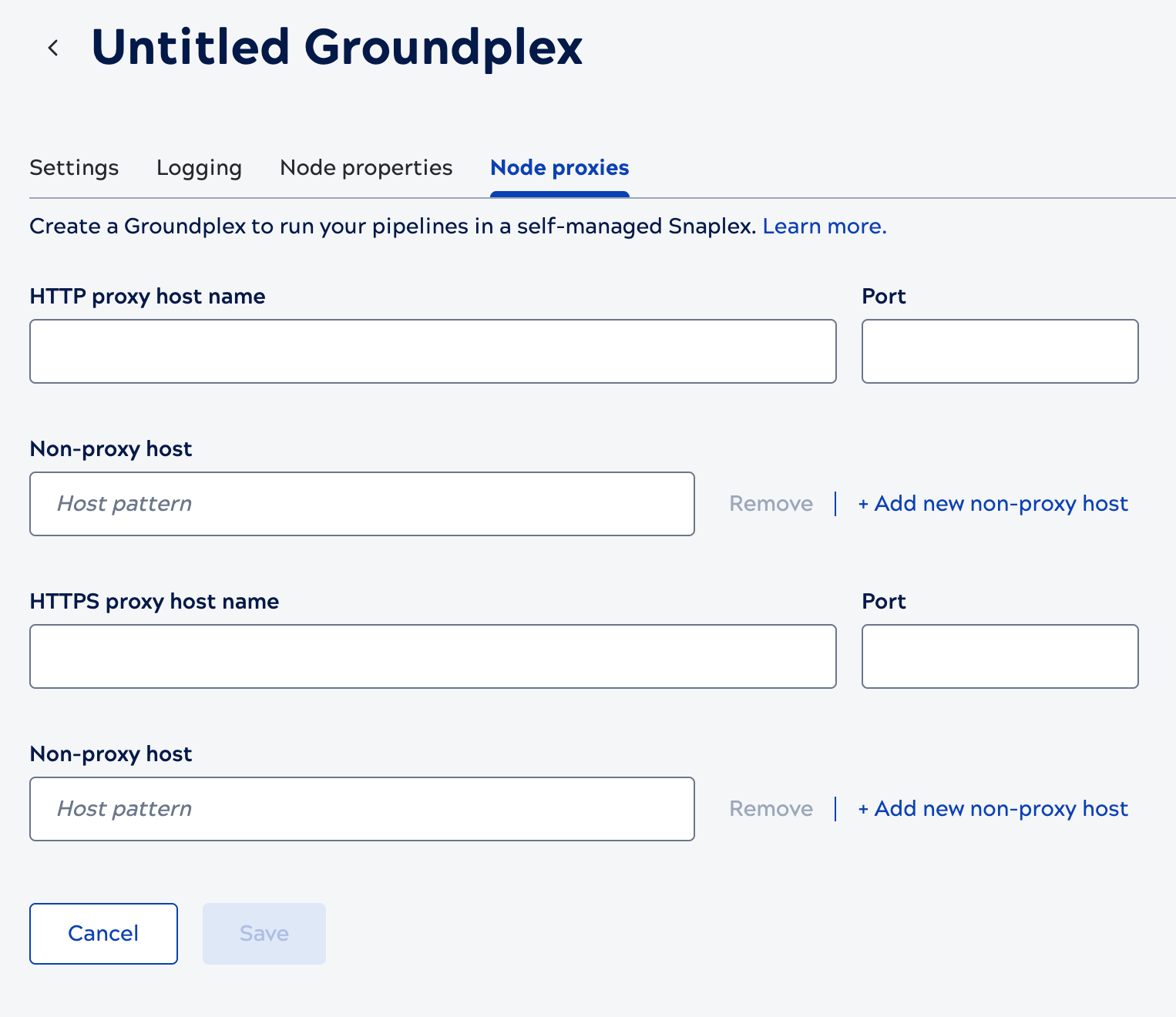Click the Untitled Groundplex title
The height and width of the screenshot is (1017, 1176).
point(337,48)
